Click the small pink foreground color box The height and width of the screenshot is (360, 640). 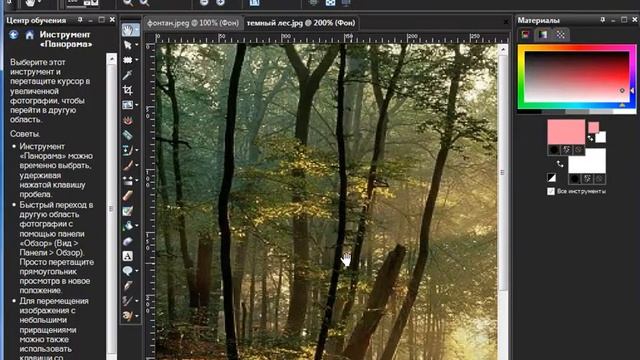click(x=593, y=127)
